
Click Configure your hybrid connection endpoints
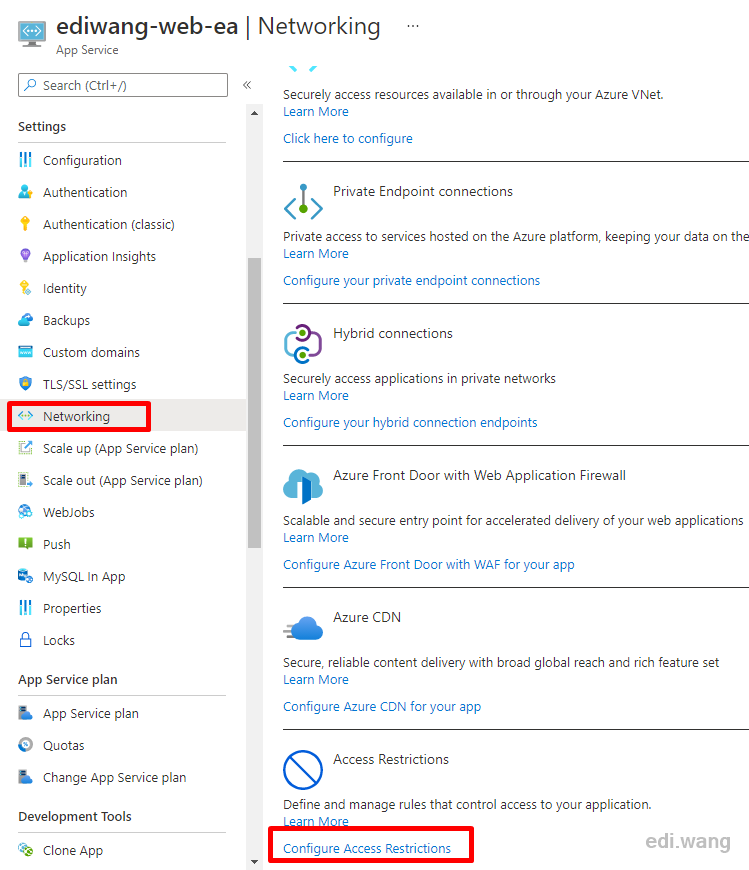[x=410, y=422]
